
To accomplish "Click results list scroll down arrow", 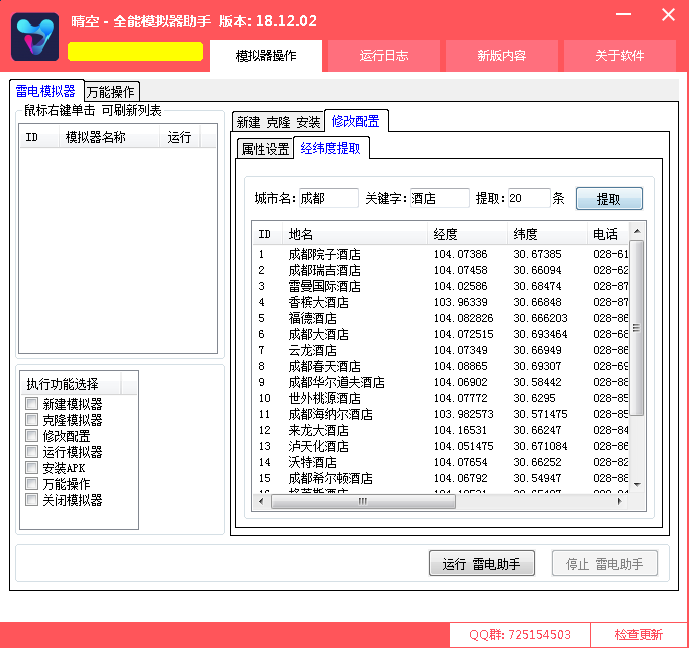I will (x=637, y=485).
